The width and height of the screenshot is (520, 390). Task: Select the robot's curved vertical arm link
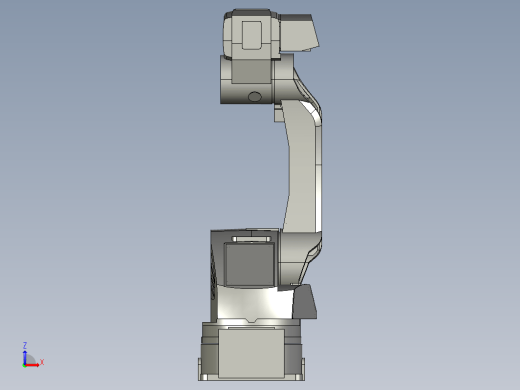[303, 167]
